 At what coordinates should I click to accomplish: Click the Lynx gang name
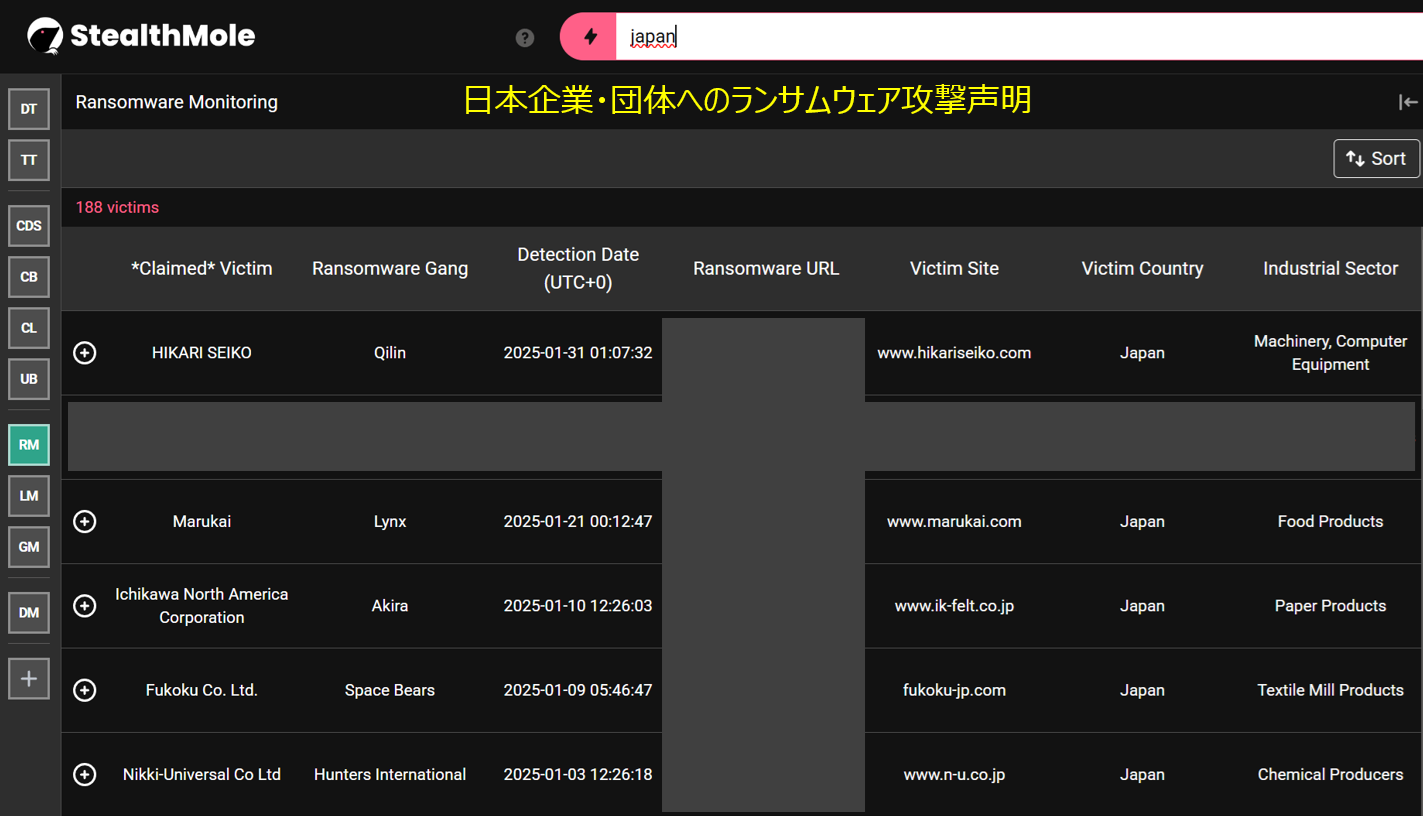[x=390, y=521]
